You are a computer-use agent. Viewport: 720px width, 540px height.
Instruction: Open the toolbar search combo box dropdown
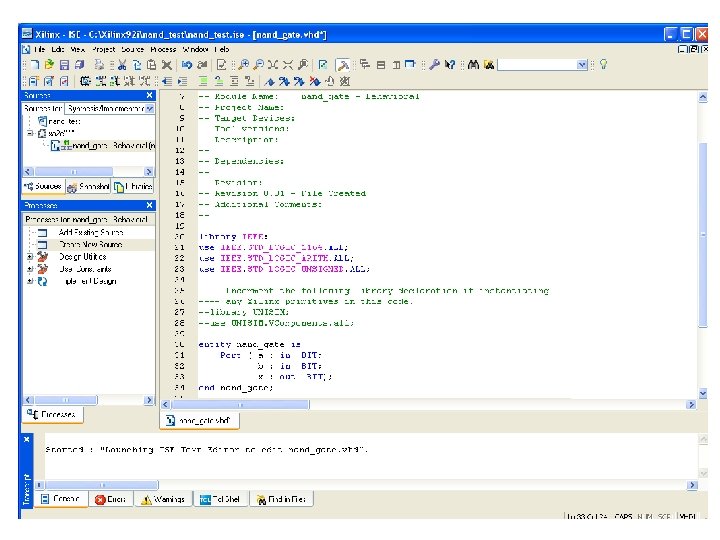click(582, 64)
